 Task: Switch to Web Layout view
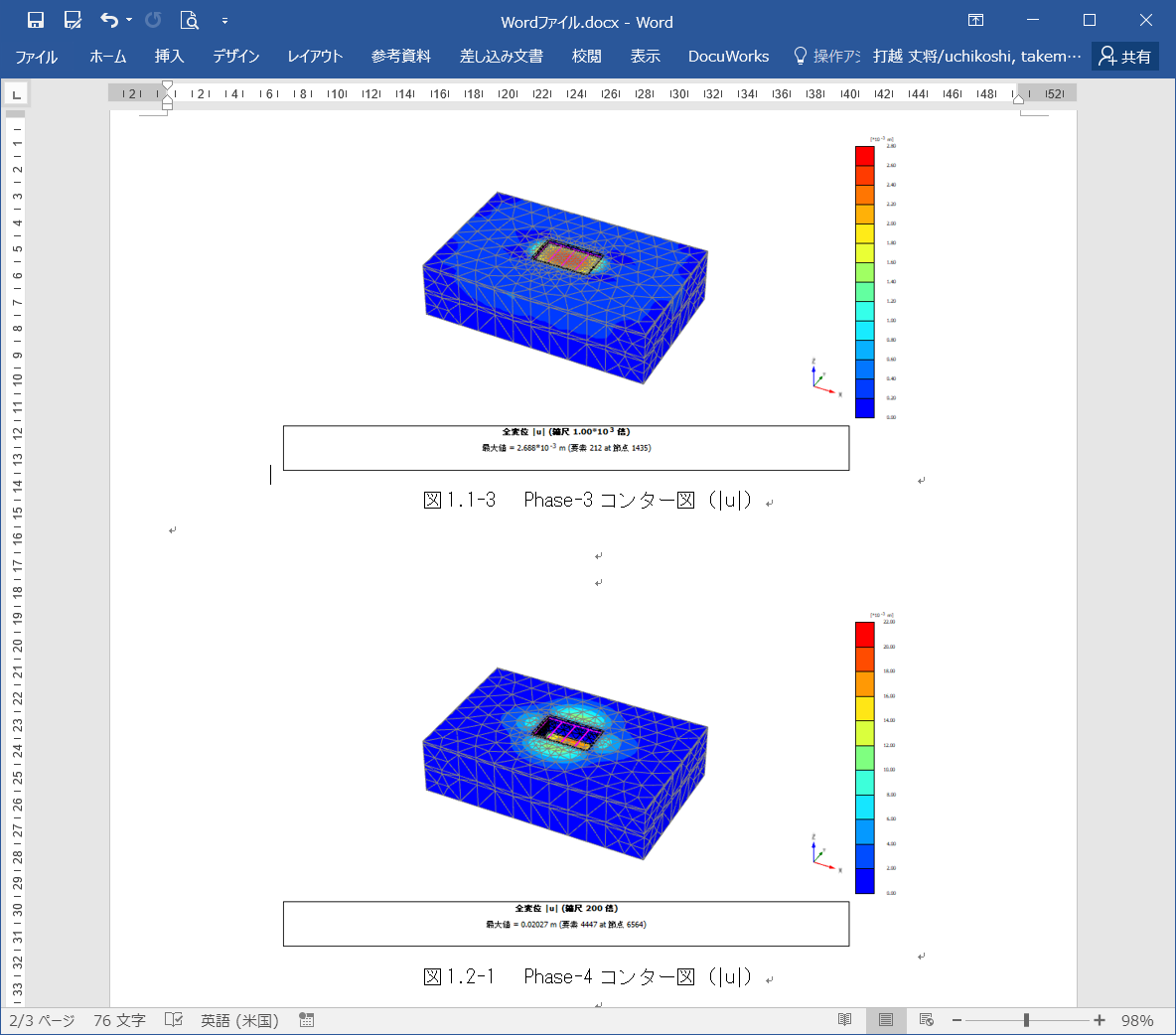(x=927, y=1020)
